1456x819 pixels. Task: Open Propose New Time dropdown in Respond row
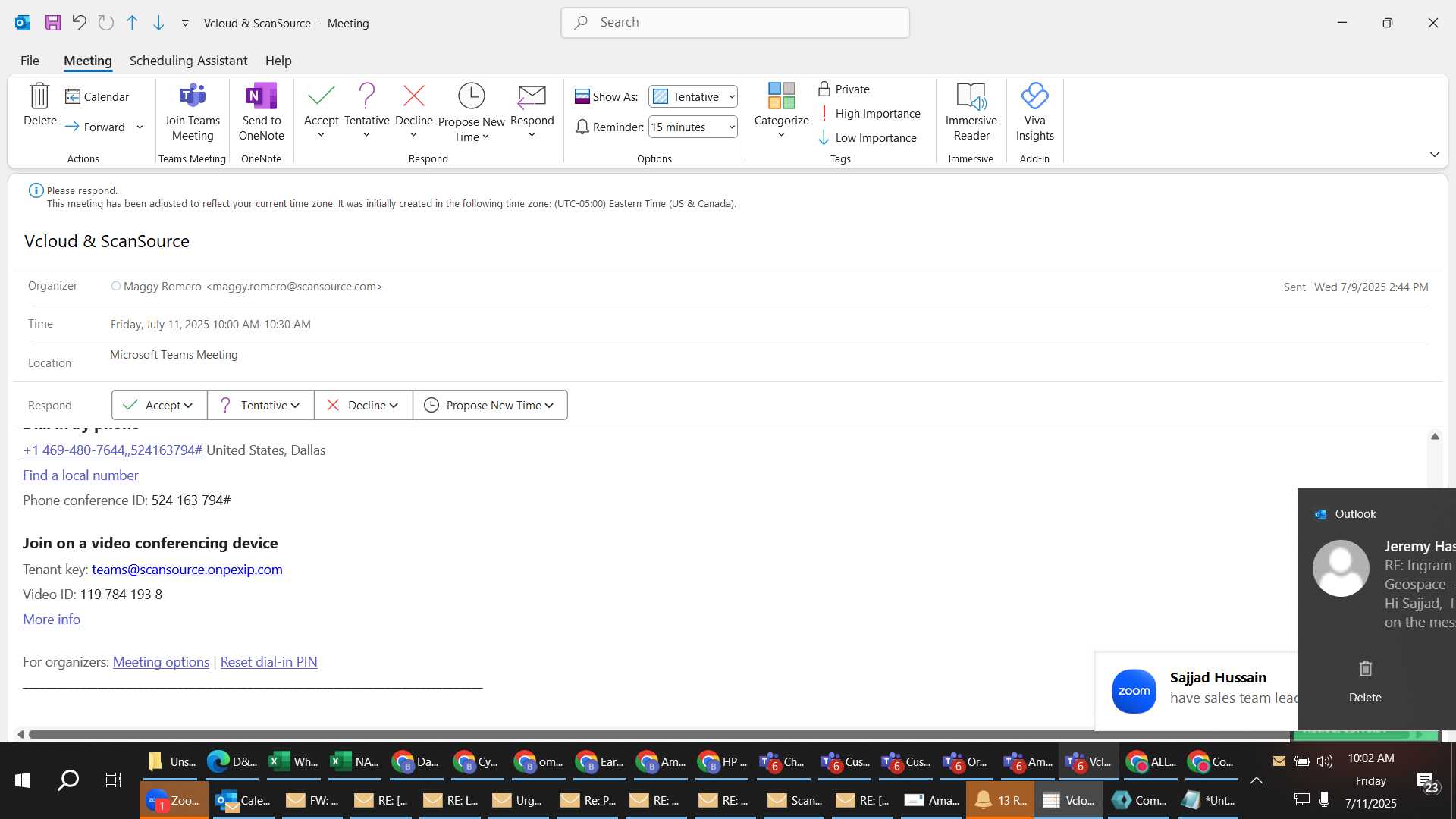pyautogui.click(x=490, y=405)
